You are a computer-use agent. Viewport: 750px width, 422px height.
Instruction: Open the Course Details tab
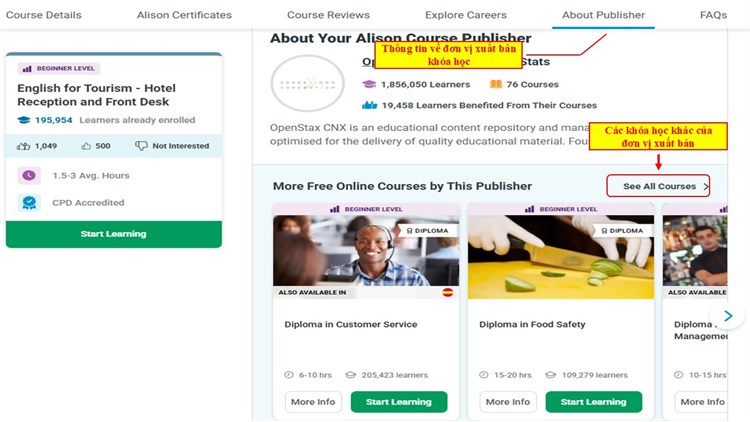(x=44, y=15)
